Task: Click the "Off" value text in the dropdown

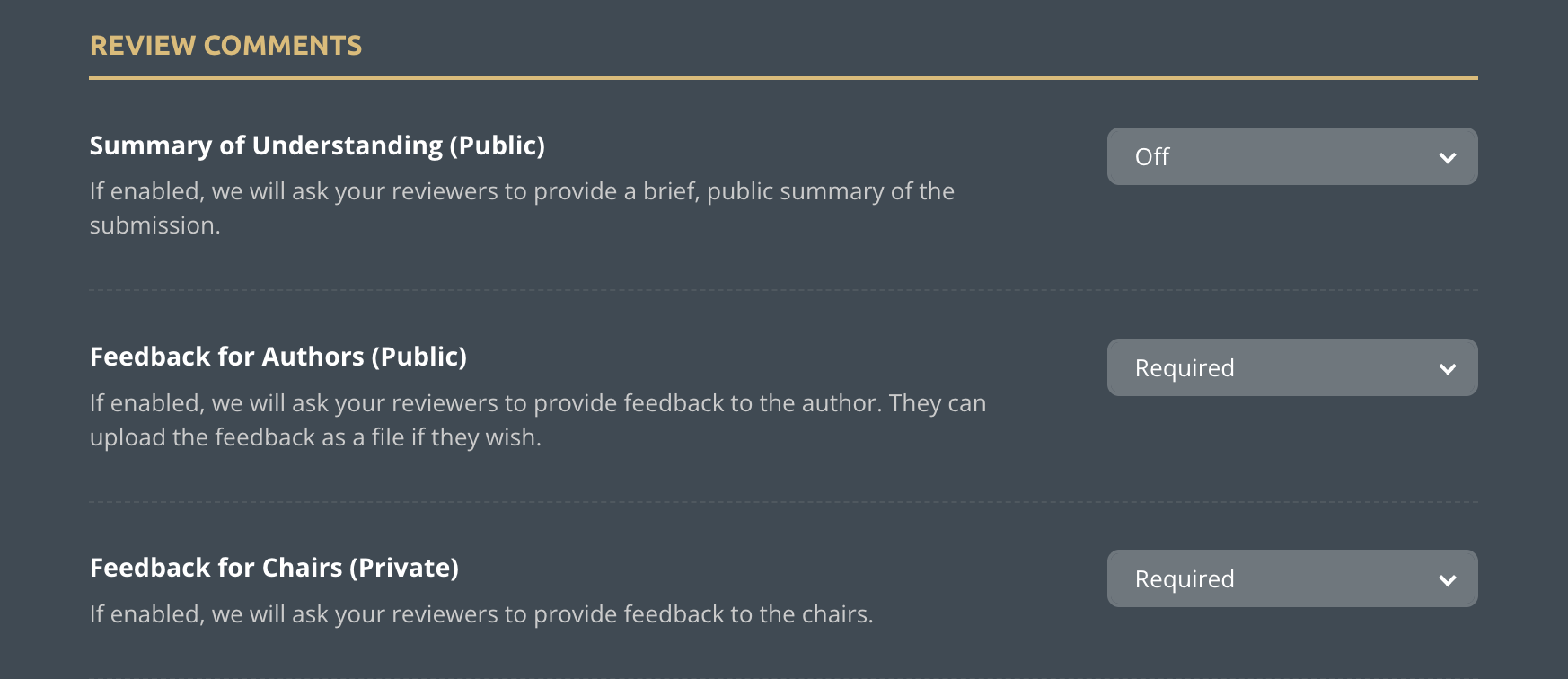Action: pos(1152,157)
